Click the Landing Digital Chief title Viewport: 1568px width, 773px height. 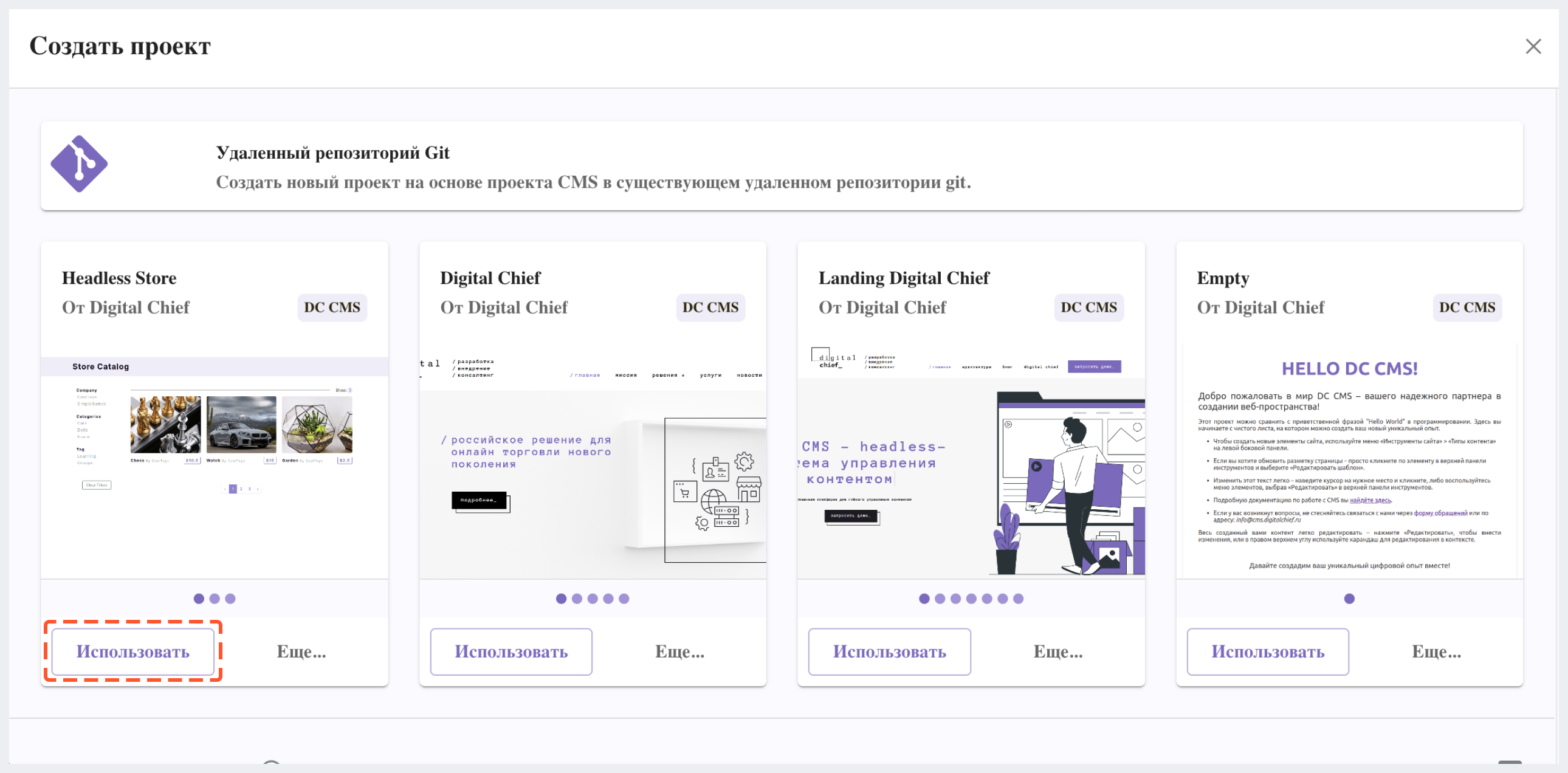point(904,278)
